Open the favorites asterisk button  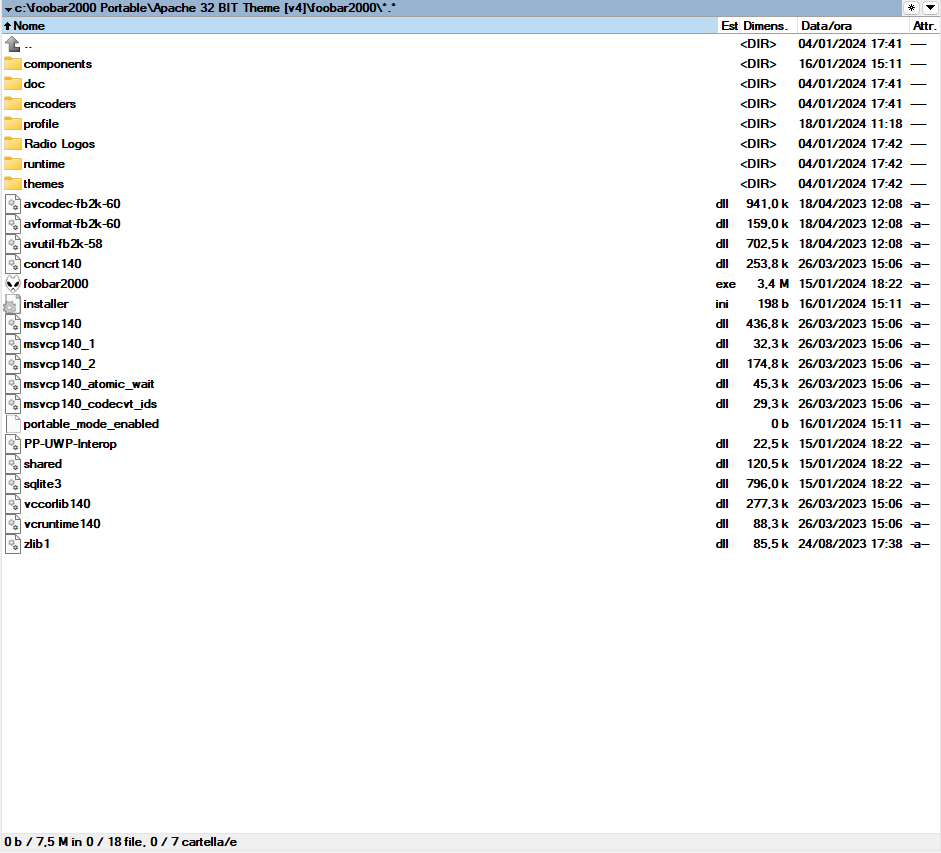(911, 8)
